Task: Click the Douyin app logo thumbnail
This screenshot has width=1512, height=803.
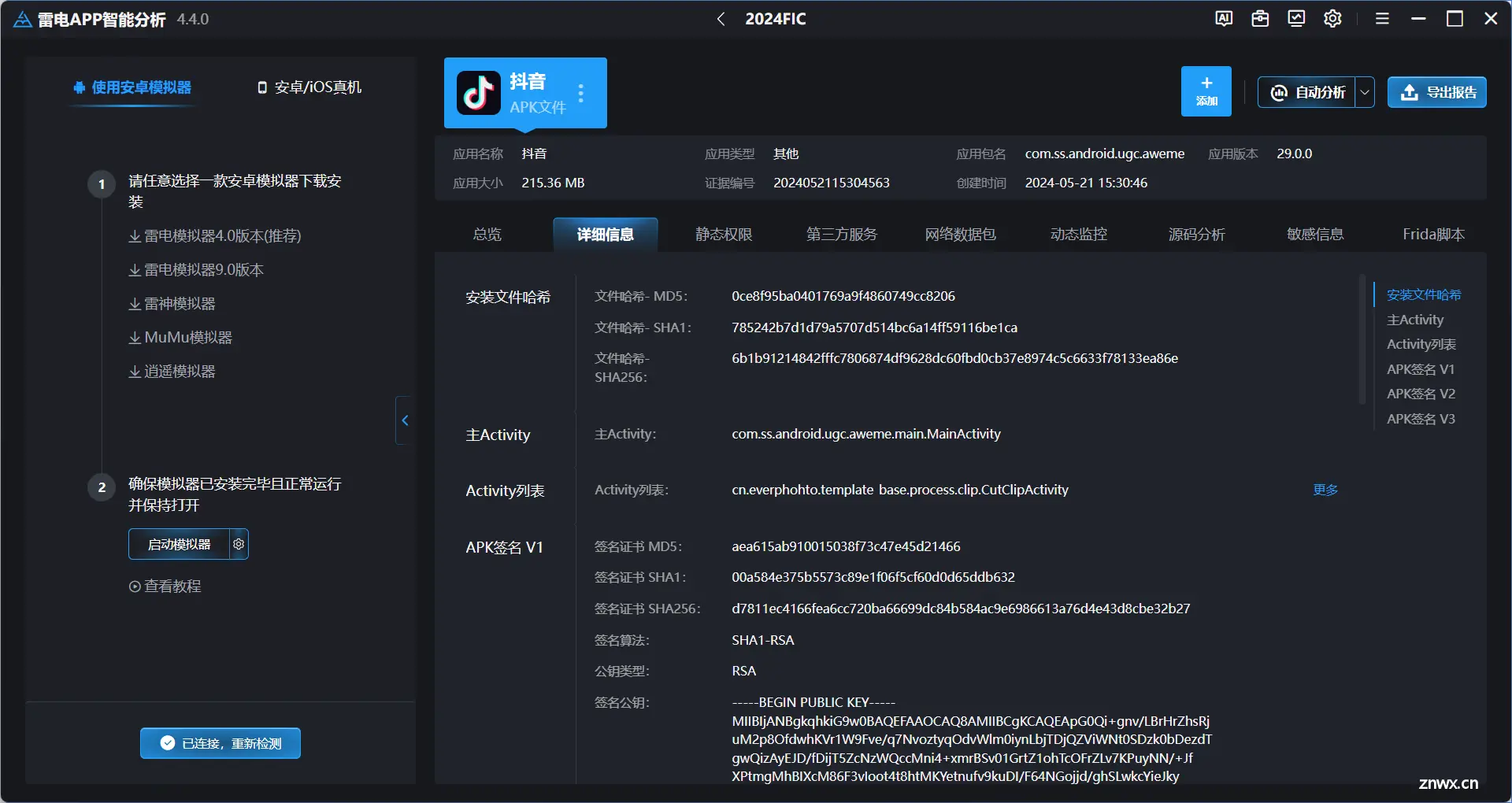Action: 478,93
